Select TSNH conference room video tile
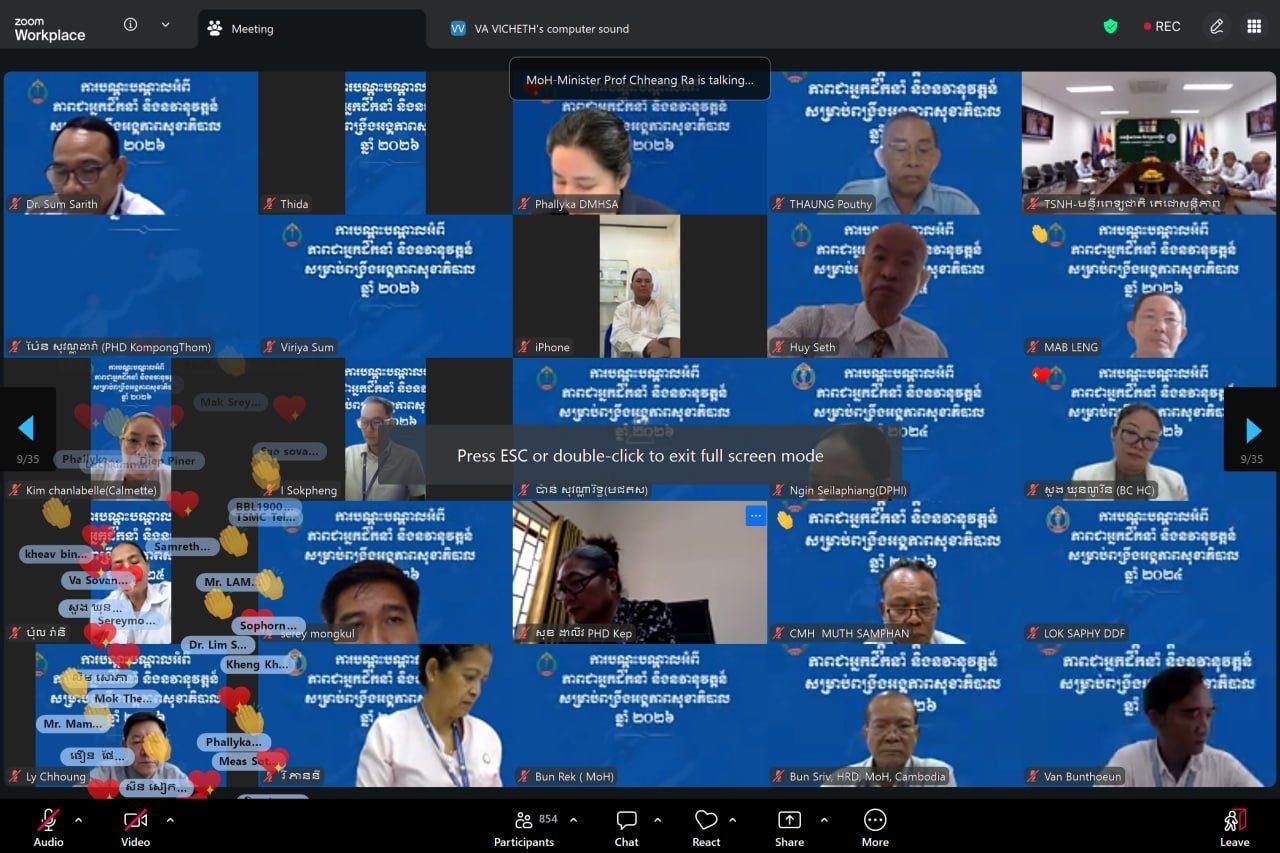Viewport: 1280px width, 853px height. pyautogui.click(x=1149, y=143)
